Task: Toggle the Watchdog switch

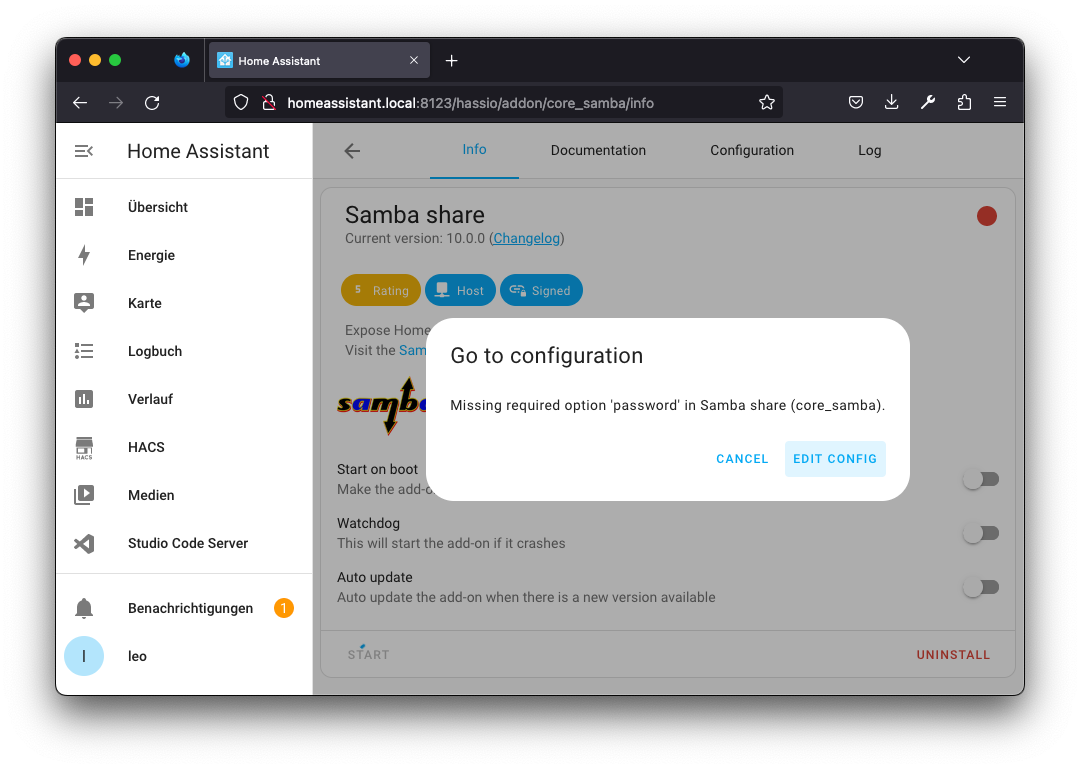Action: click(x=982, y=533)
